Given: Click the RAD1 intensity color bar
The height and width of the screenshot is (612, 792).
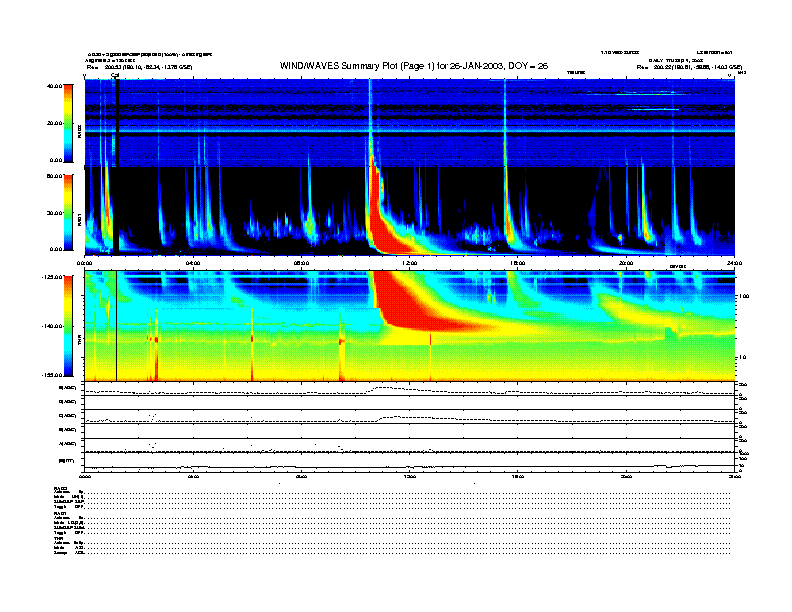Looking at the screenshot, I should click(68, 212).
